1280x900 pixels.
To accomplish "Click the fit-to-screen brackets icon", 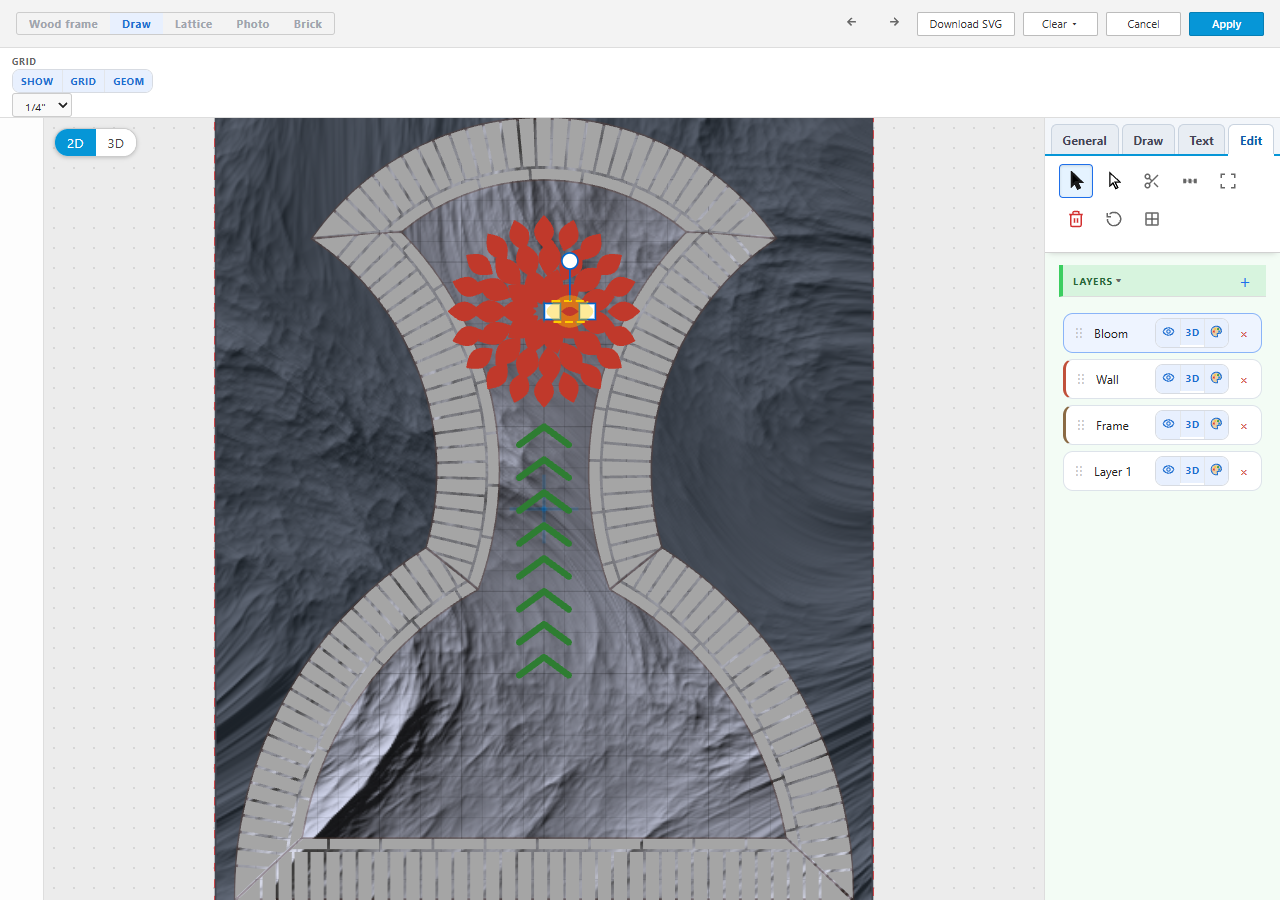I will click(1228, 181).
